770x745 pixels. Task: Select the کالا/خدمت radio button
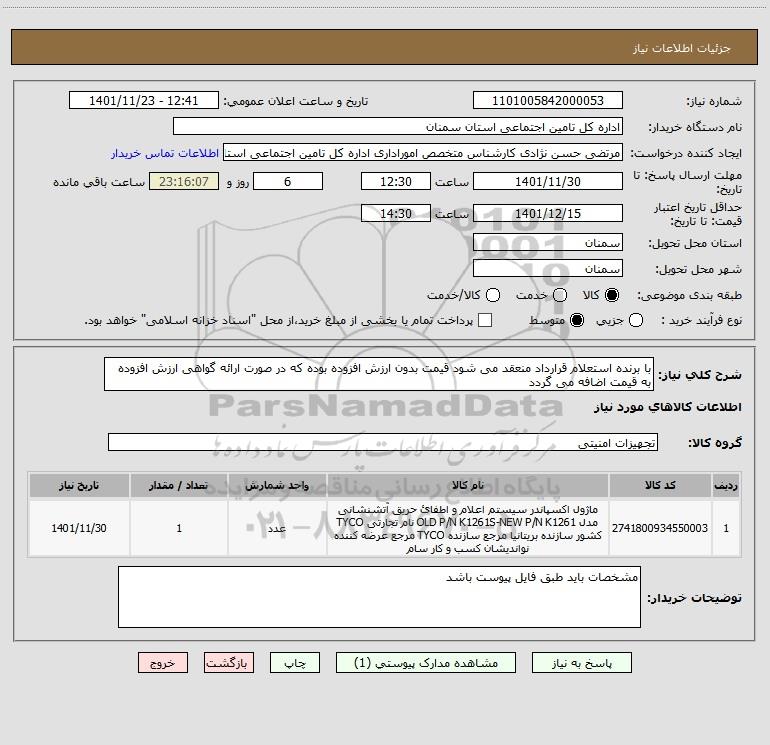493,295
